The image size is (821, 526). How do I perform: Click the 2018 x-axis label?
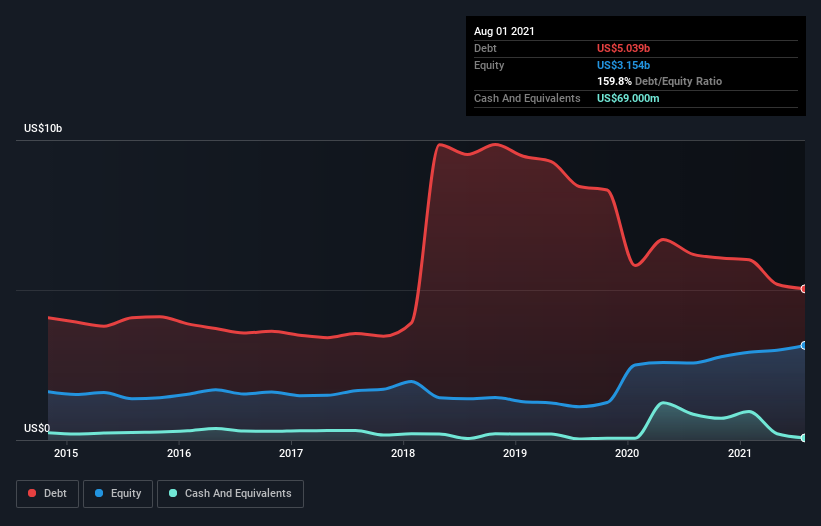[x=403, y=453]
